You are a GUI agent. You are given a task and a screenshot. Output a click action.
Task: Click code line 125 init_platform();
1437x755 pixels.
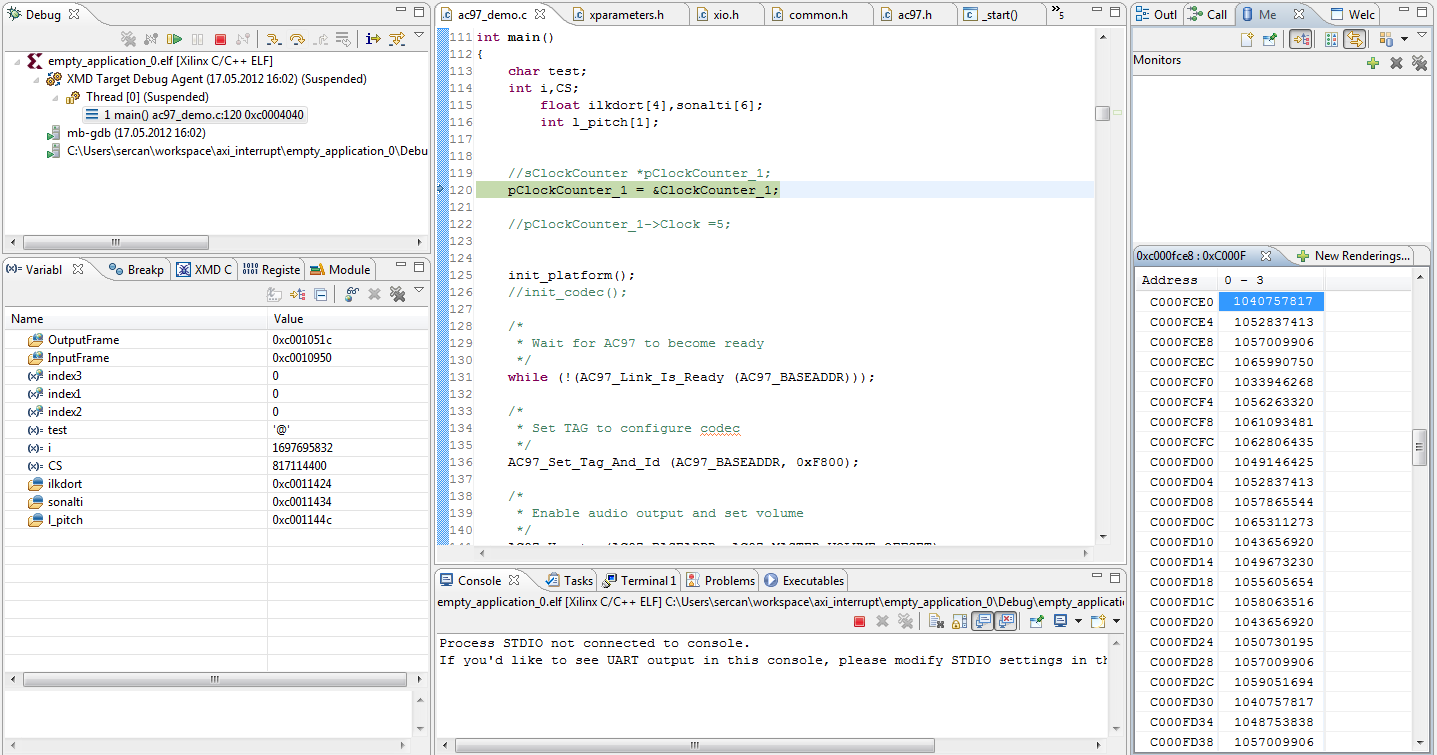pyautogui.click(x=571, y=275)
